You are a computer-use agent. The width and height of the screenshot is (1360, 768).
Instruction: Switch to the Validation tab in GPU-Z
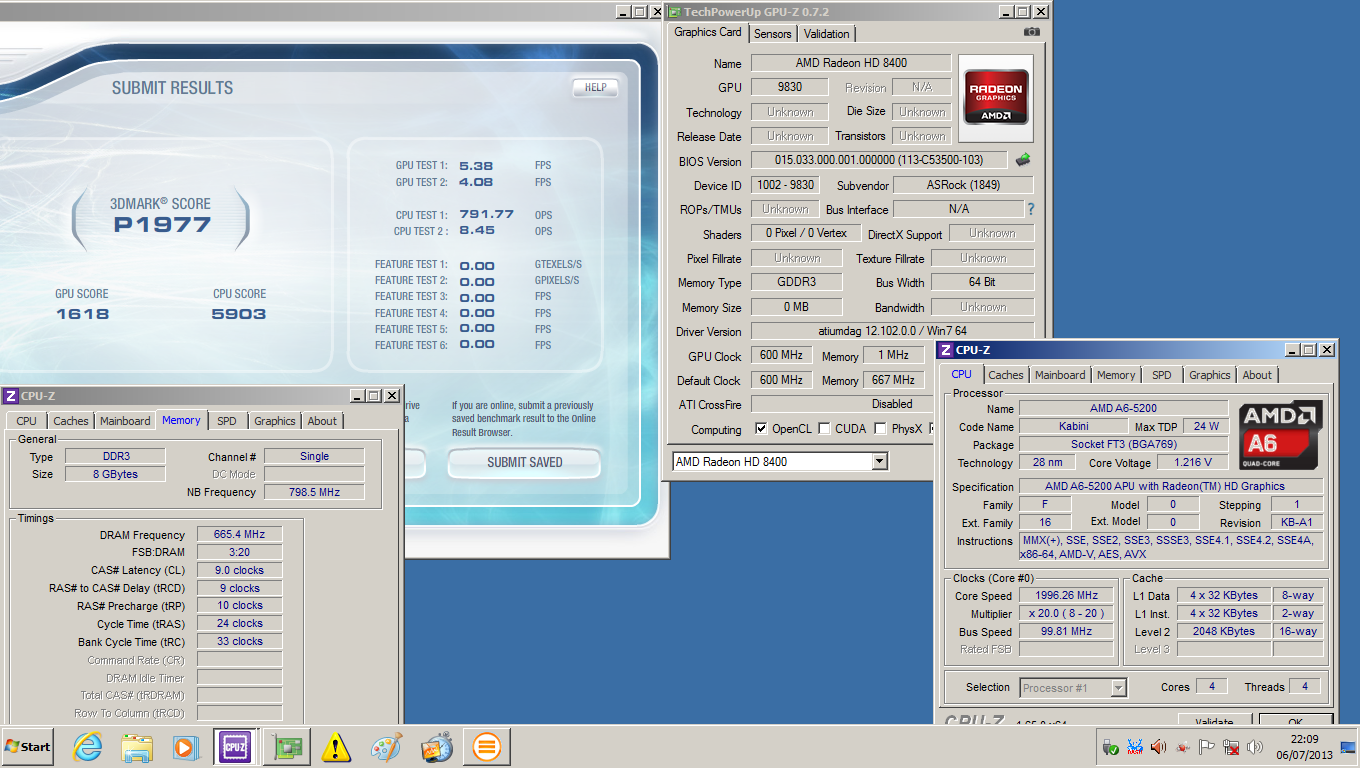point(827,33)
